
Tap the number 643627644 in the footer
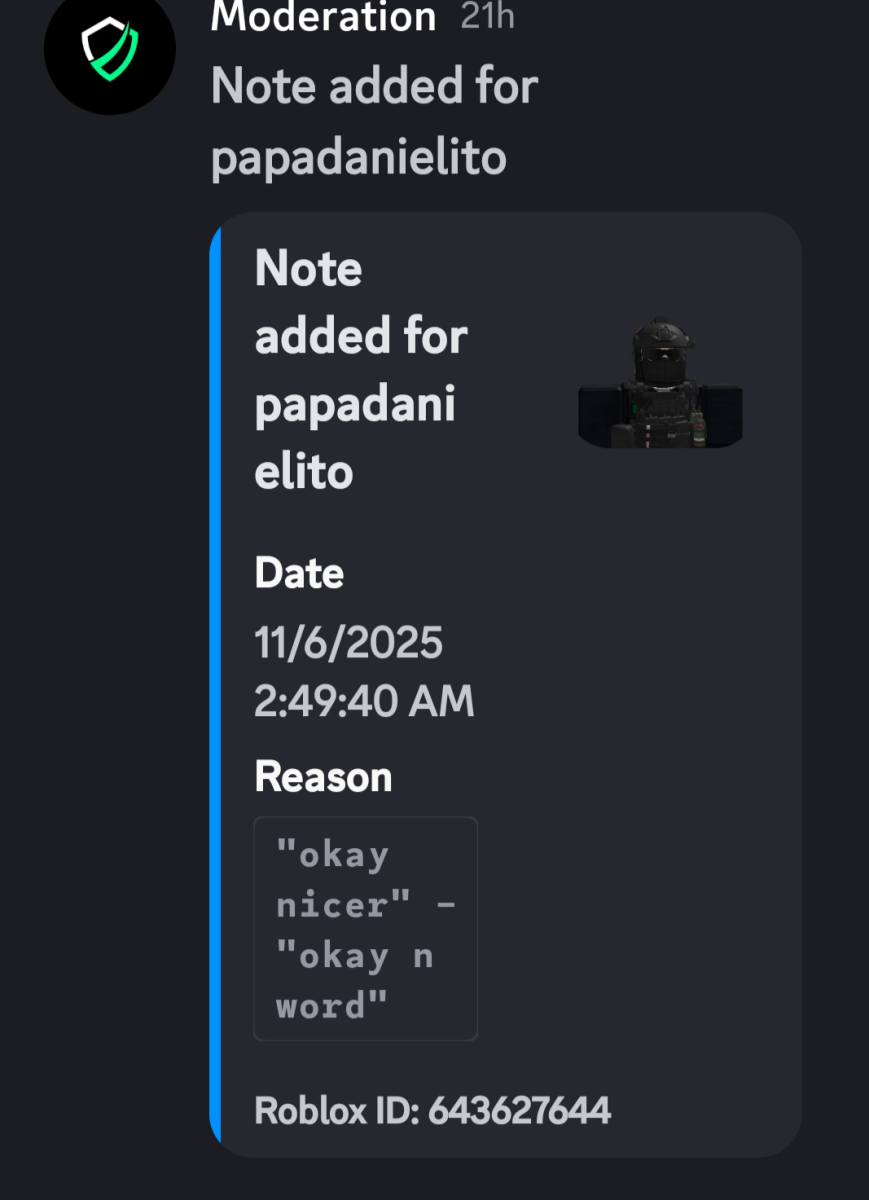pyautogui.click(x=519, y=1110)
